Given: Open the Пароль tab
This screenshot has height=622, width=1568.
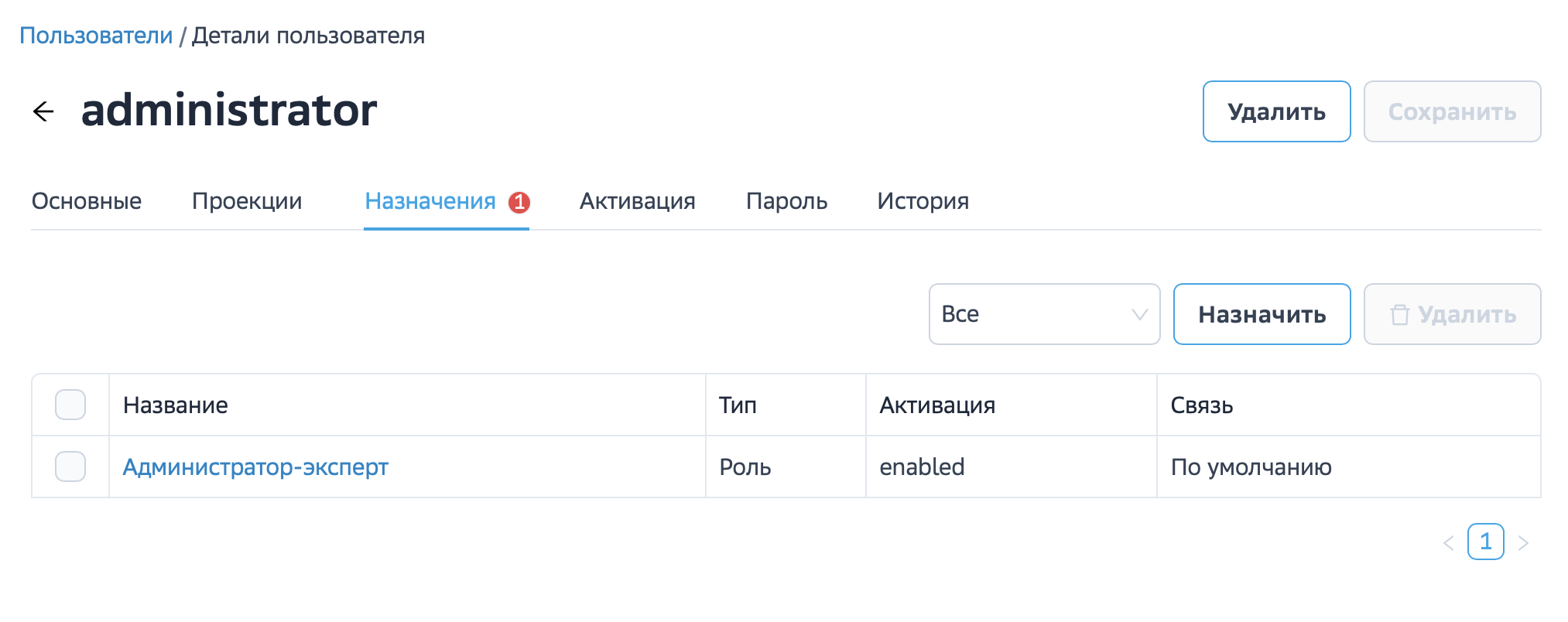Looking at the screenshot, I should [x=786, y=201].
